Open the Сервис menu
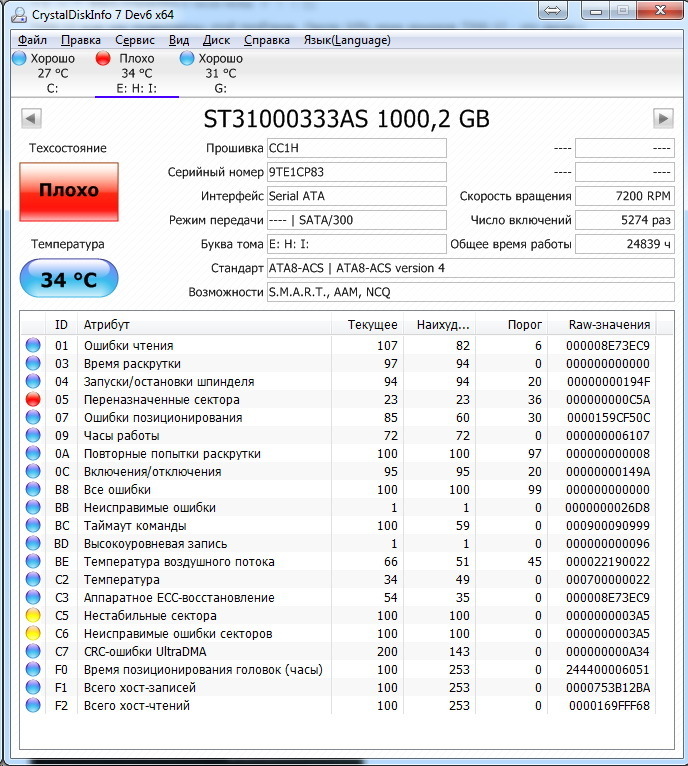Viewport: 688px width, 766px height. 135,40
